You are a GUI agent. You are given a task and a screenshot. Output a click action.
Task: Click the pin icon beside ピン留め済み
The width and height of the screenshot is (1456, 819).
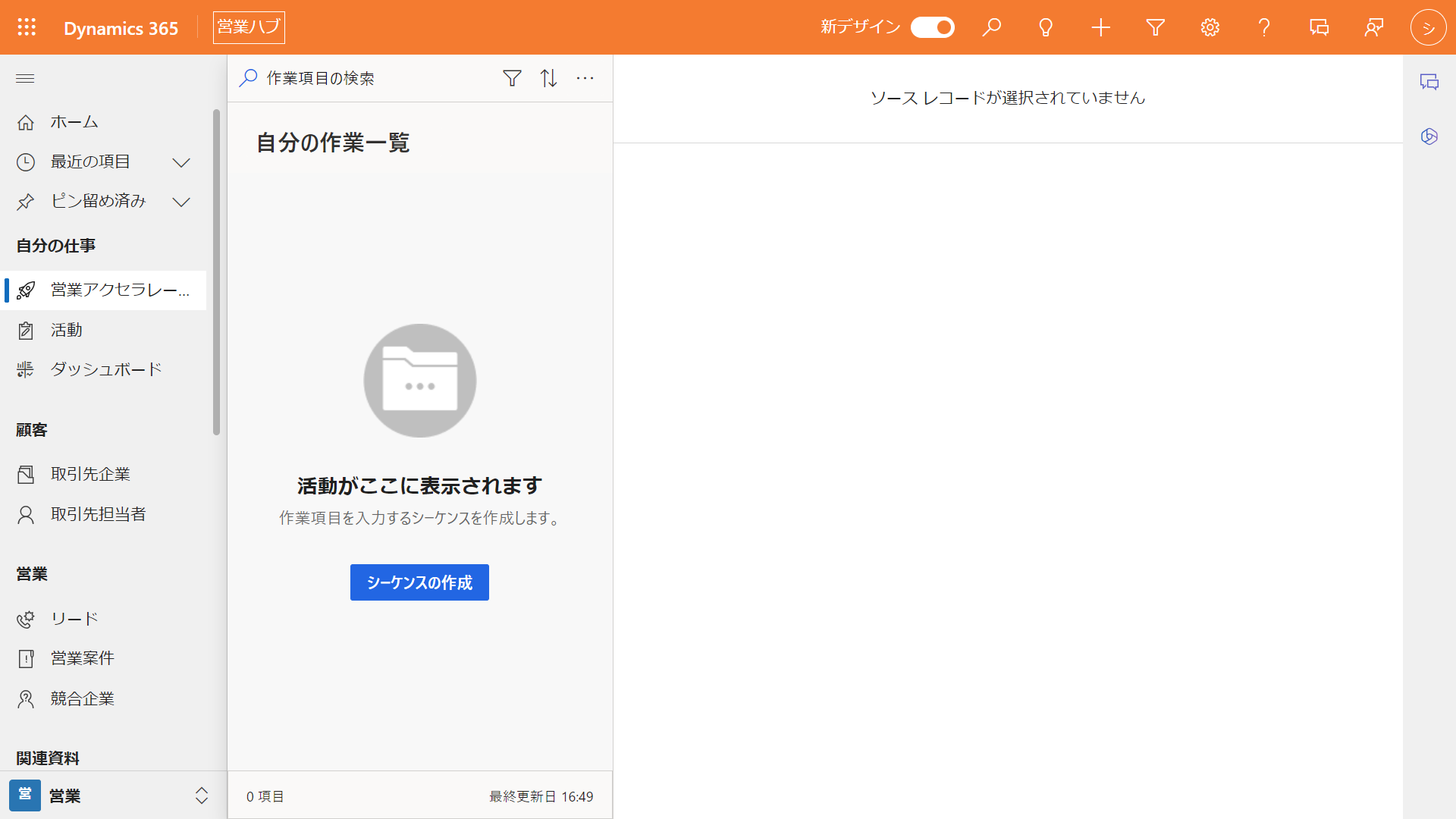26,202
